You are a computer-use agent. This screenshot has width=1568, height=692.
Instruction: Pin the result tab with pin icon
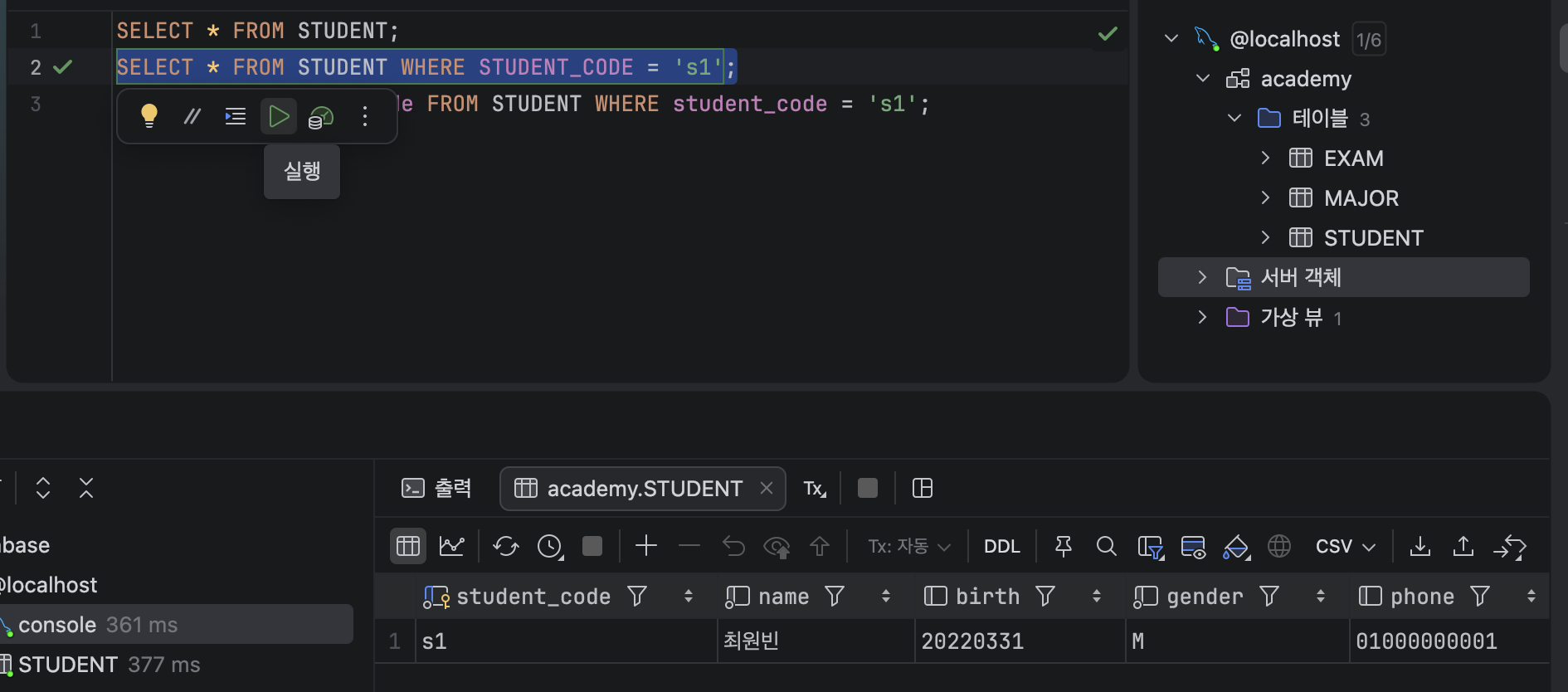tap(1063, 546)
